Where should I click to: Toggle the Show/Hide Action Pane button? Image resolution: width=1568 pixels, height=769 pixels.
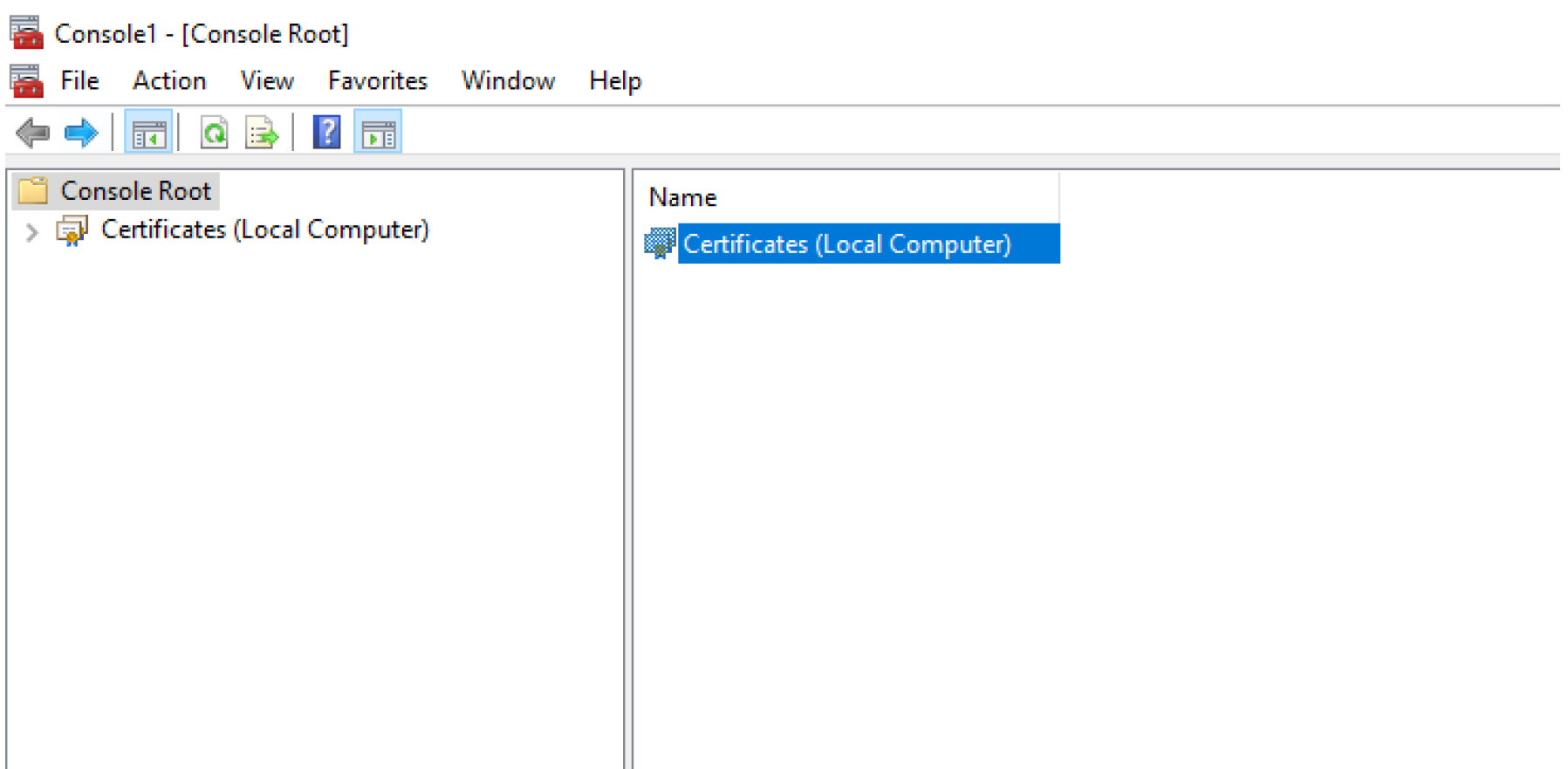point(378,133)
